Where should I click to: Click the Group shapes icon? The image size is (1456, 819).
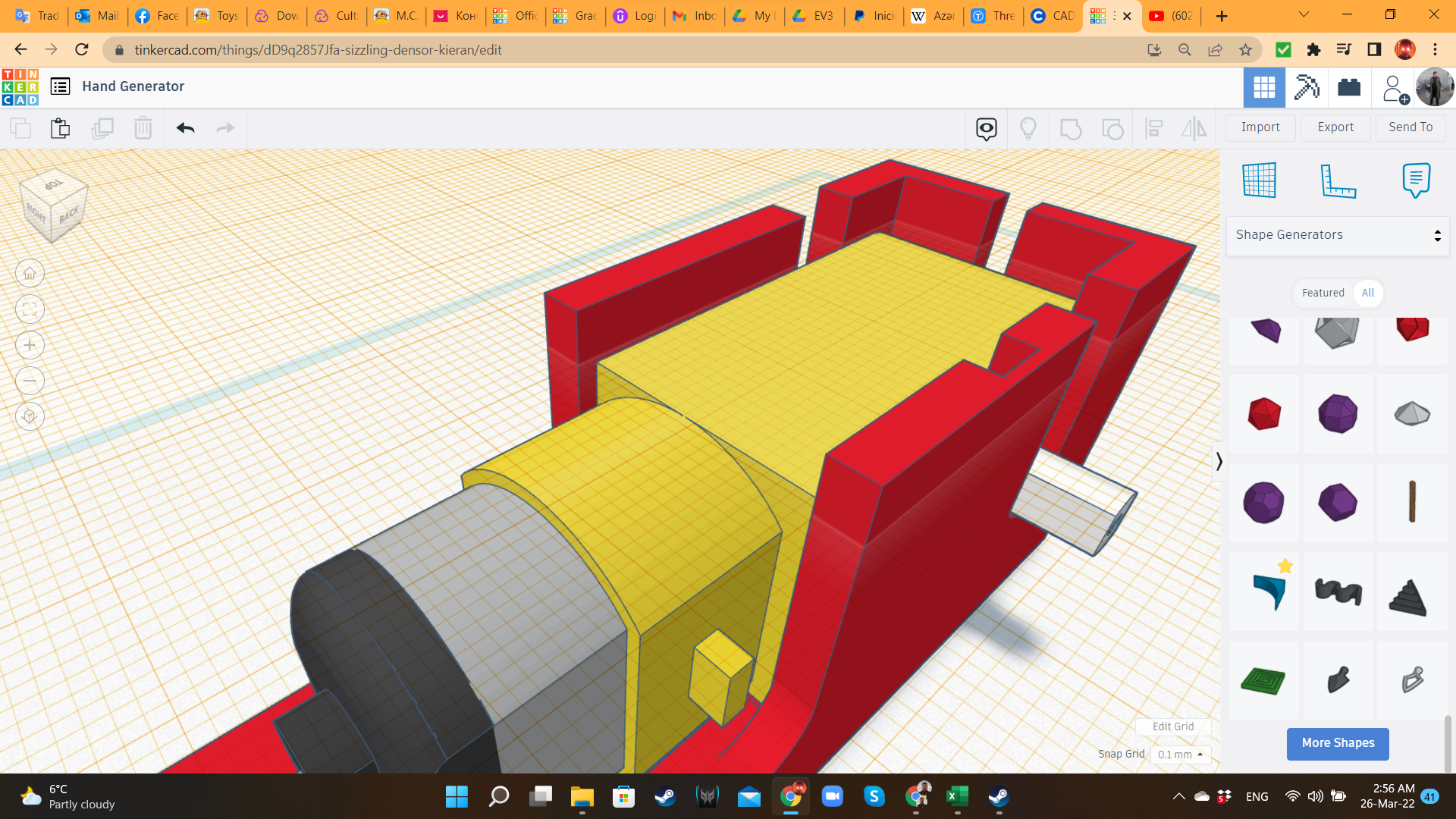point(1070,128)
